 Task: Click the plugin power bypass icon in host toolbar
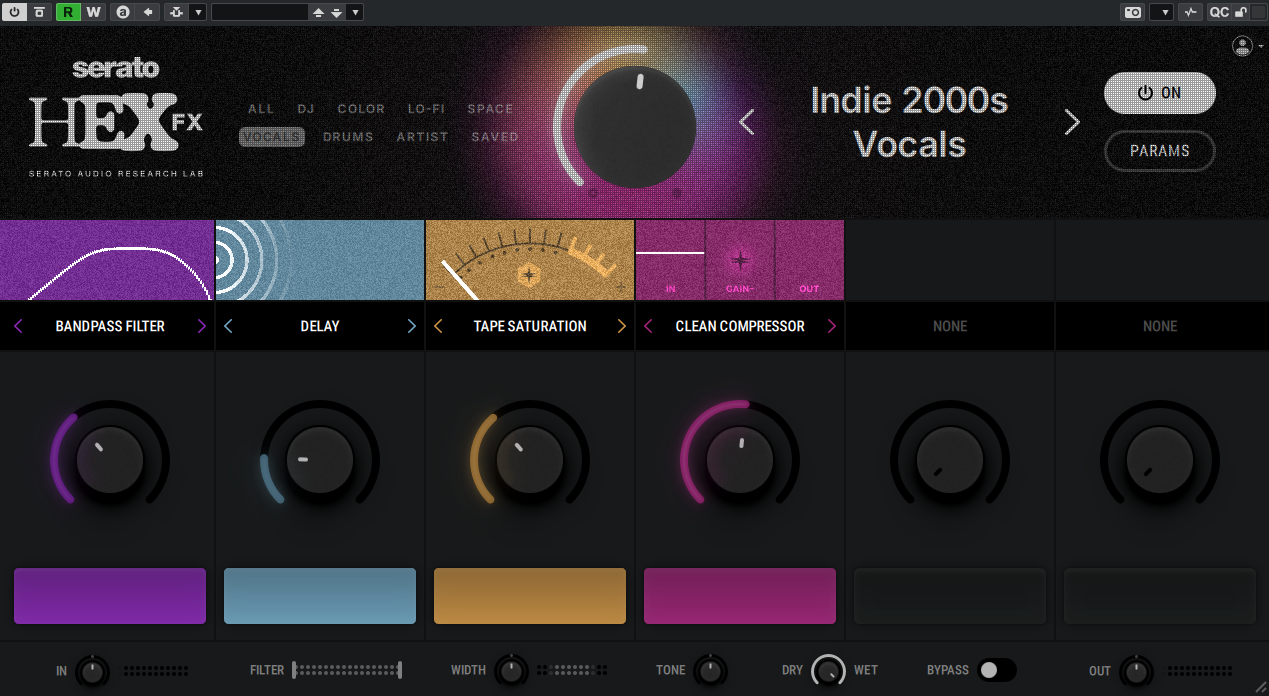(16, 12)
